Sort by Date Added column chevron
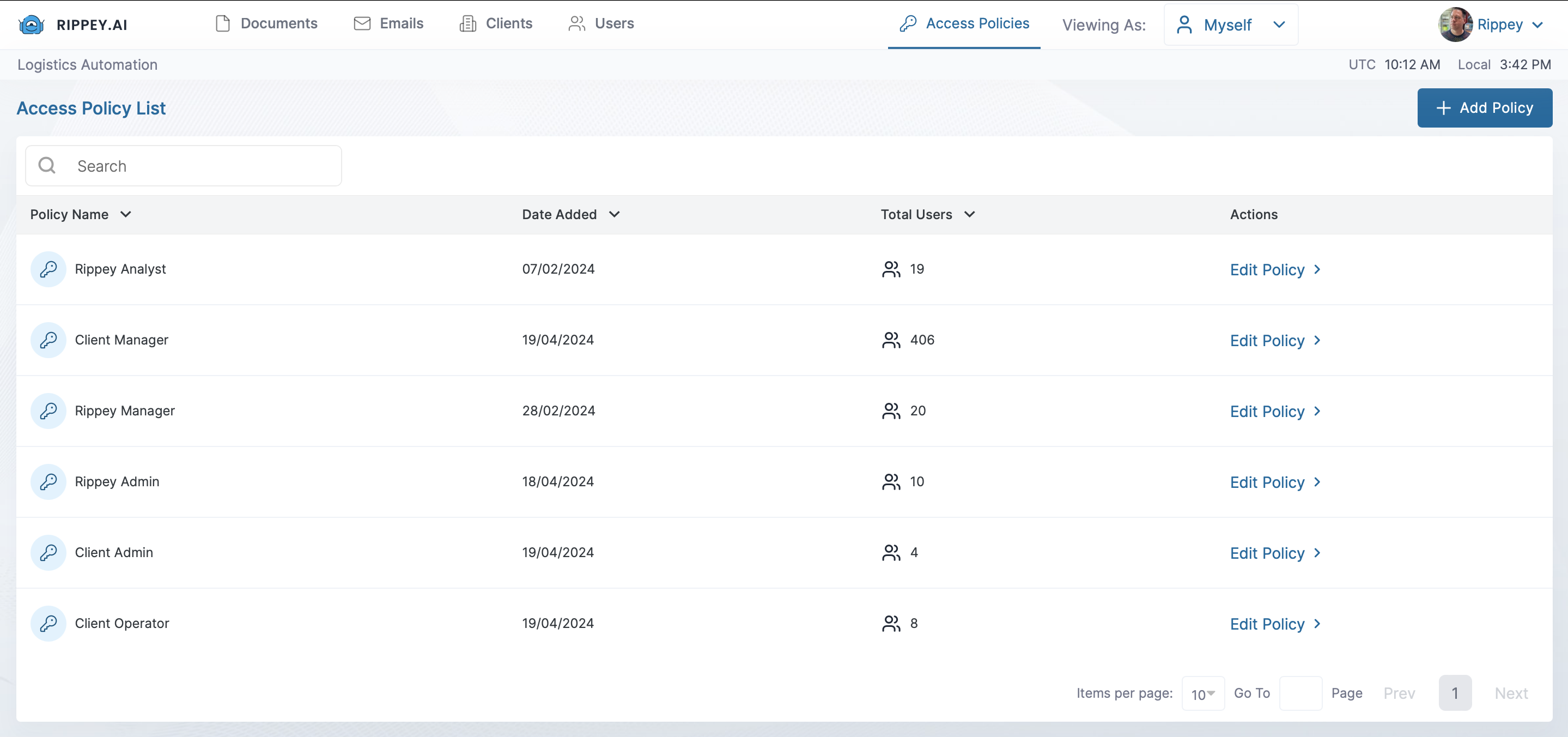 tap(614, 214)
